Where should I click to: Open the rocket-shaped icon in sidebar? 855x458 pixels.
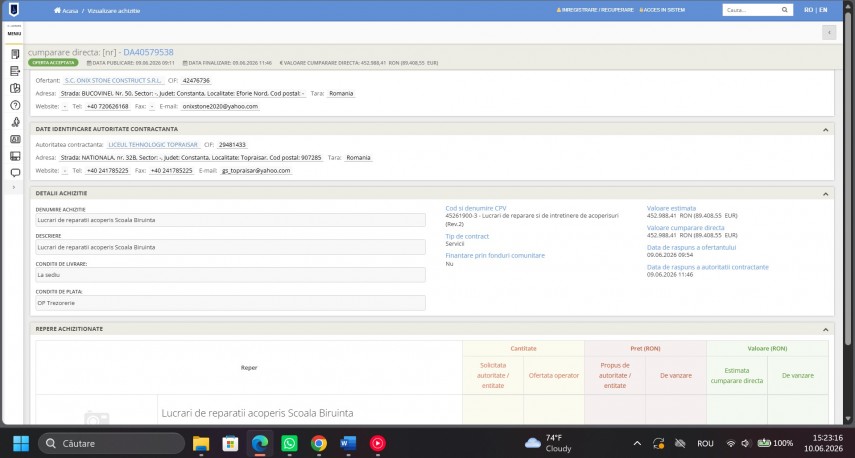pyautogui.click(x=15, y=122)
